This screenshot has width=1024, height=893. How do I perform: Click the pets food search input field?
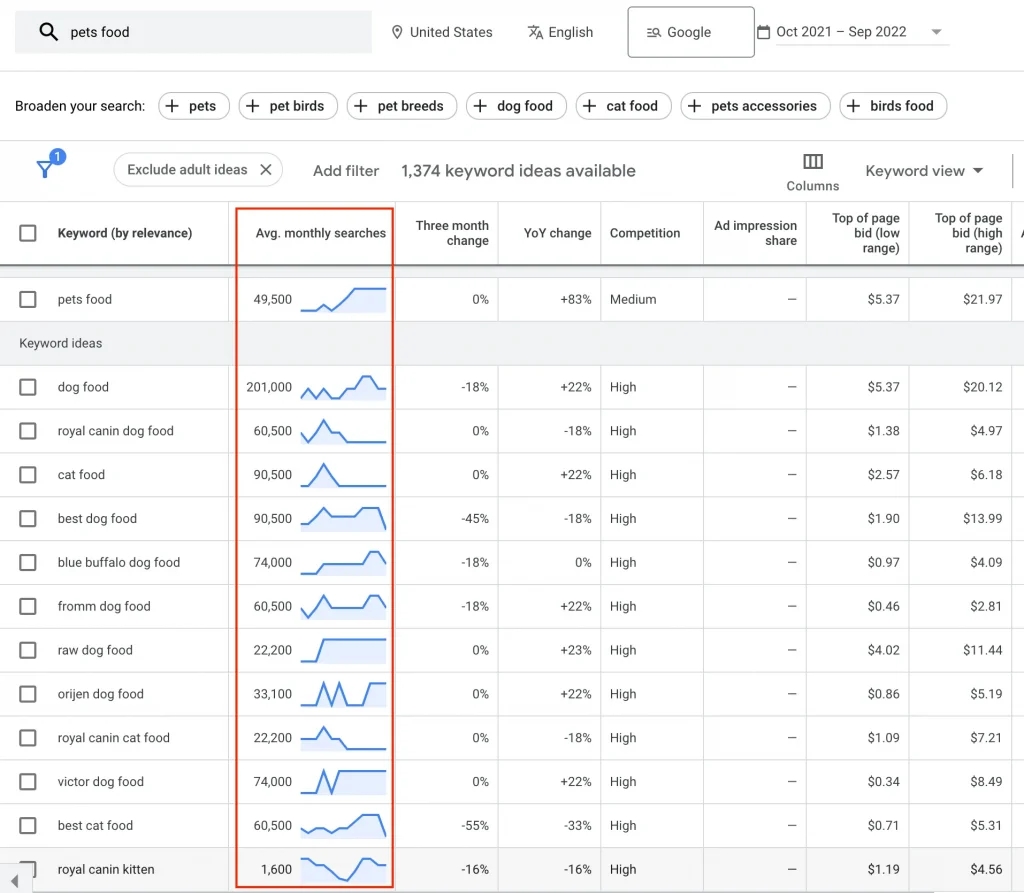193,32
